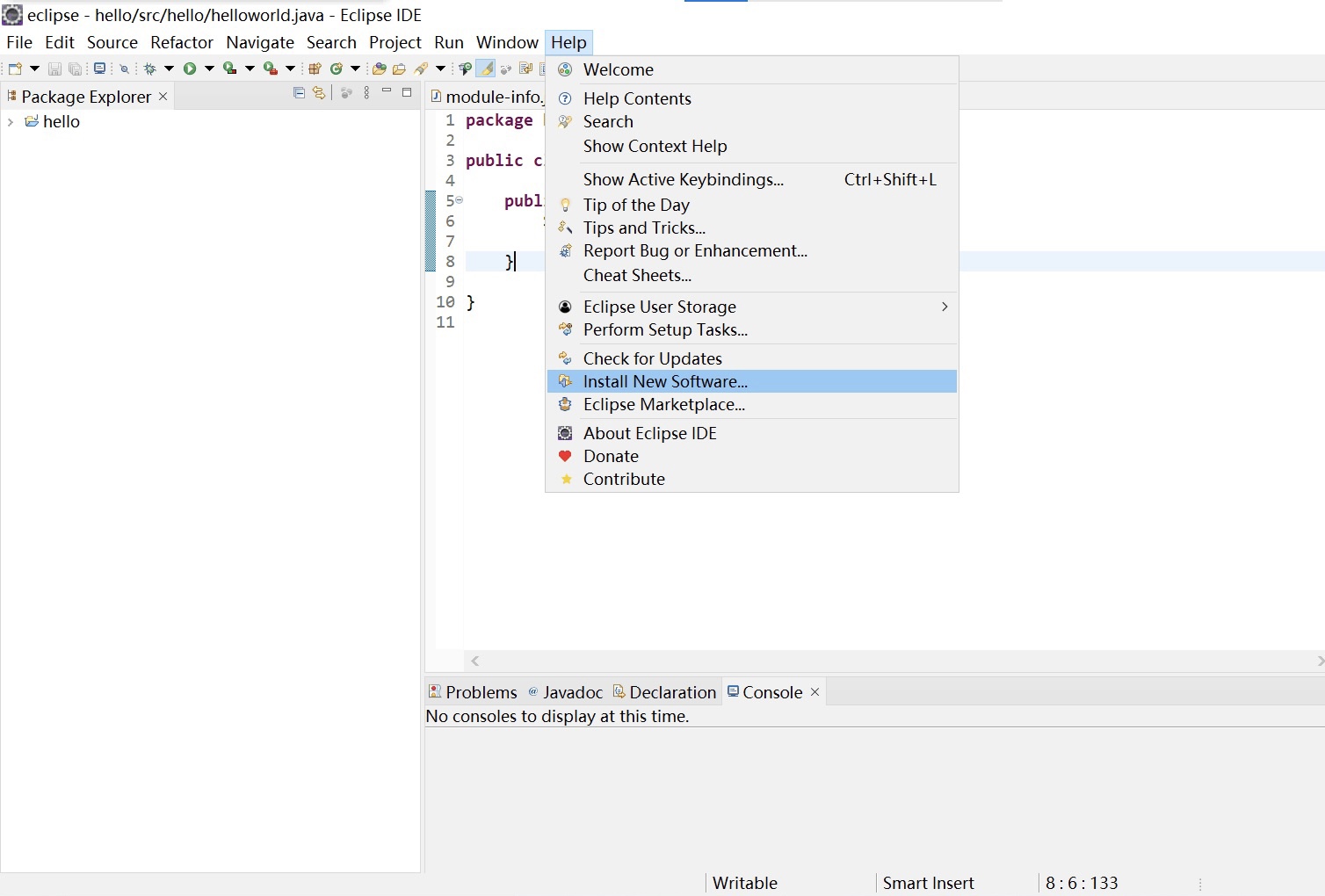Image resolution: width=1325 pixels, height=896 pixels.
Task: Click the Writable status bar entry
Action: click(x=745, y=883)
